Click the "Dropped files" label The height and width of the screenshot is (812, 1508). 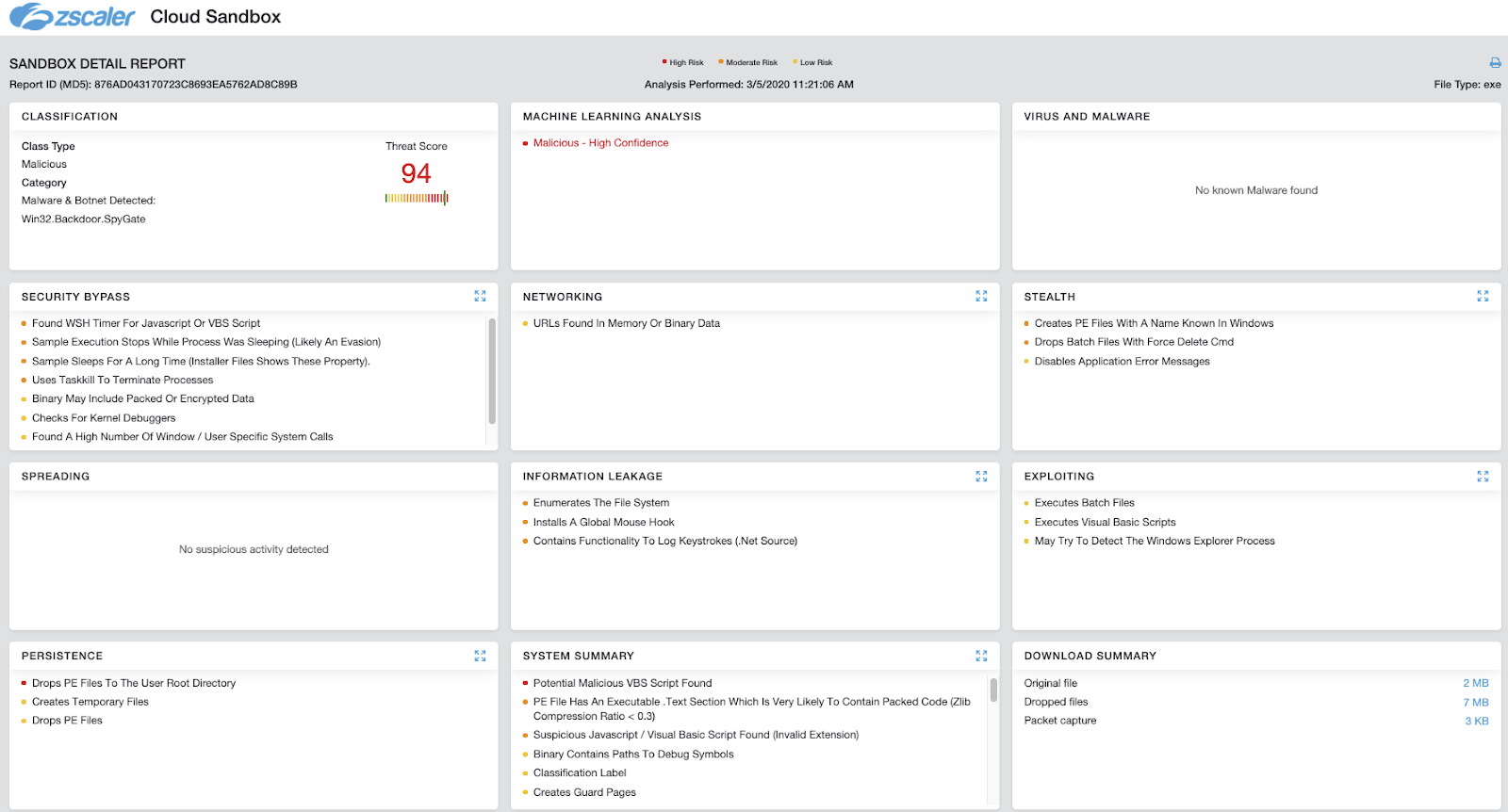(x=1057, y=702)
